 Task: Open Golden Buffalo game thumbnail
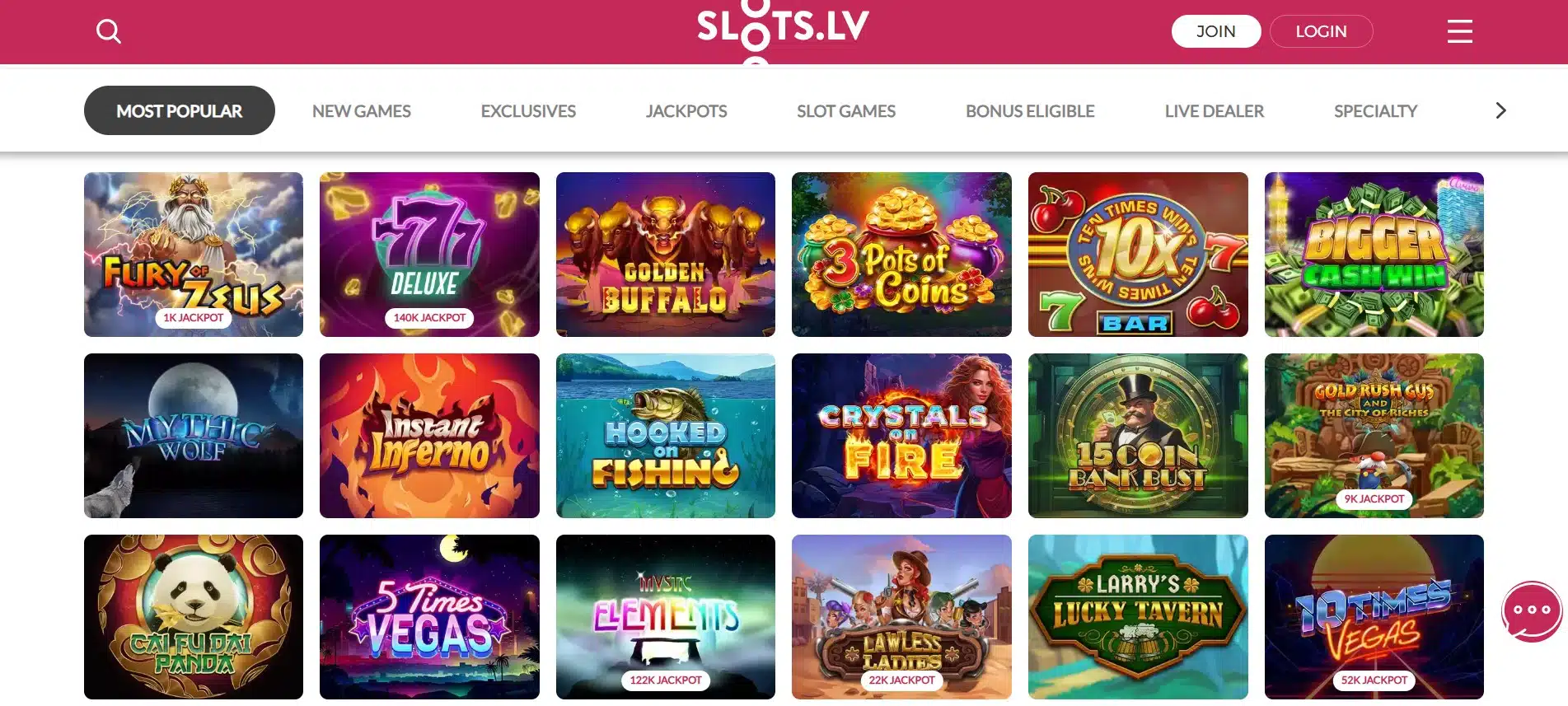[x=666, y=255]
